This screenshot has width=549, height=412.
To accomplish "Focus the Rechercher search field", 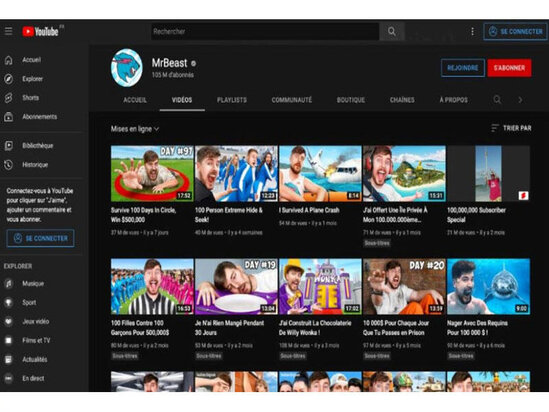I will click(x=265, y=32).
